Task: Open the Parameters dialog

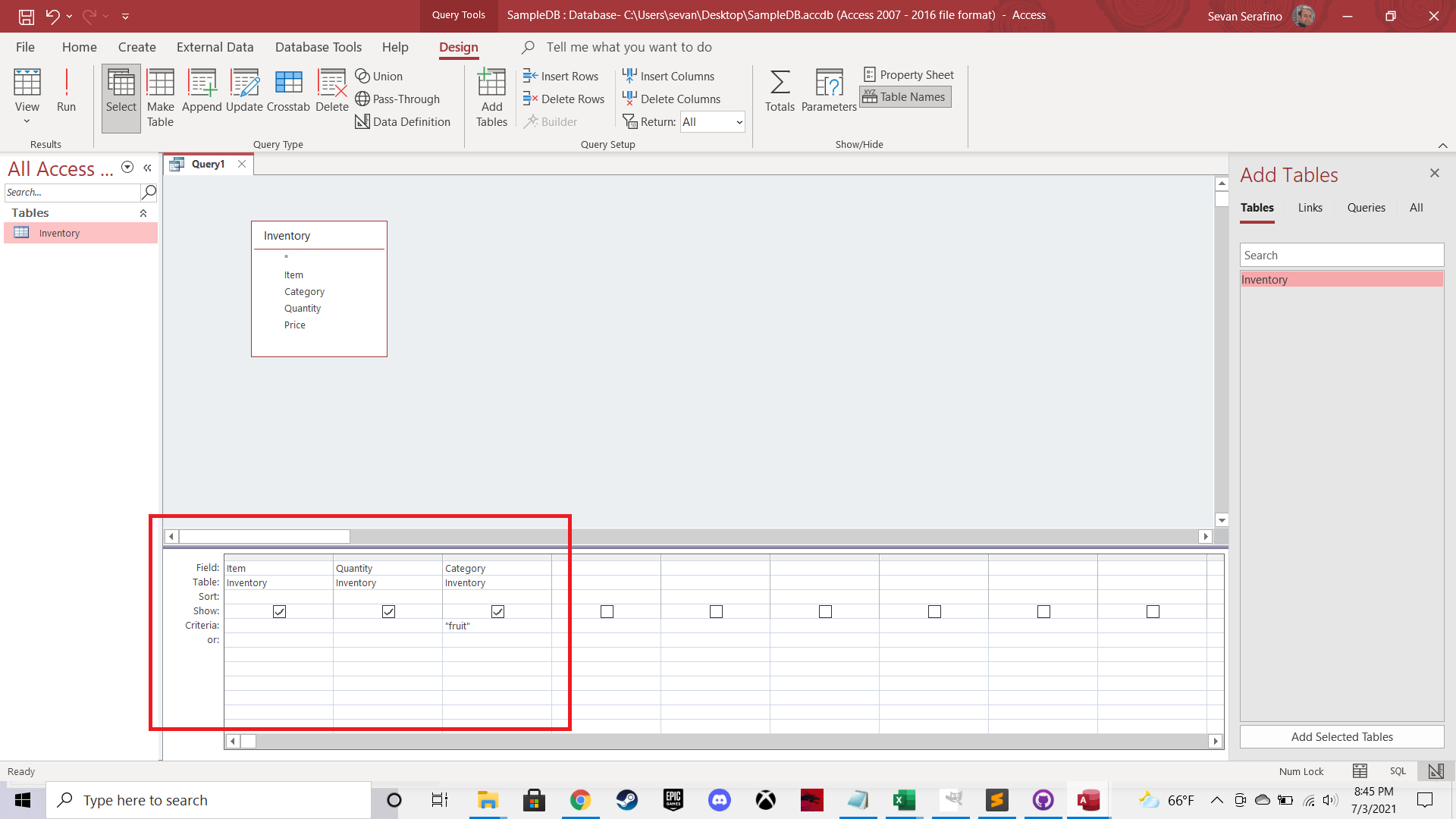Action: 829,91
